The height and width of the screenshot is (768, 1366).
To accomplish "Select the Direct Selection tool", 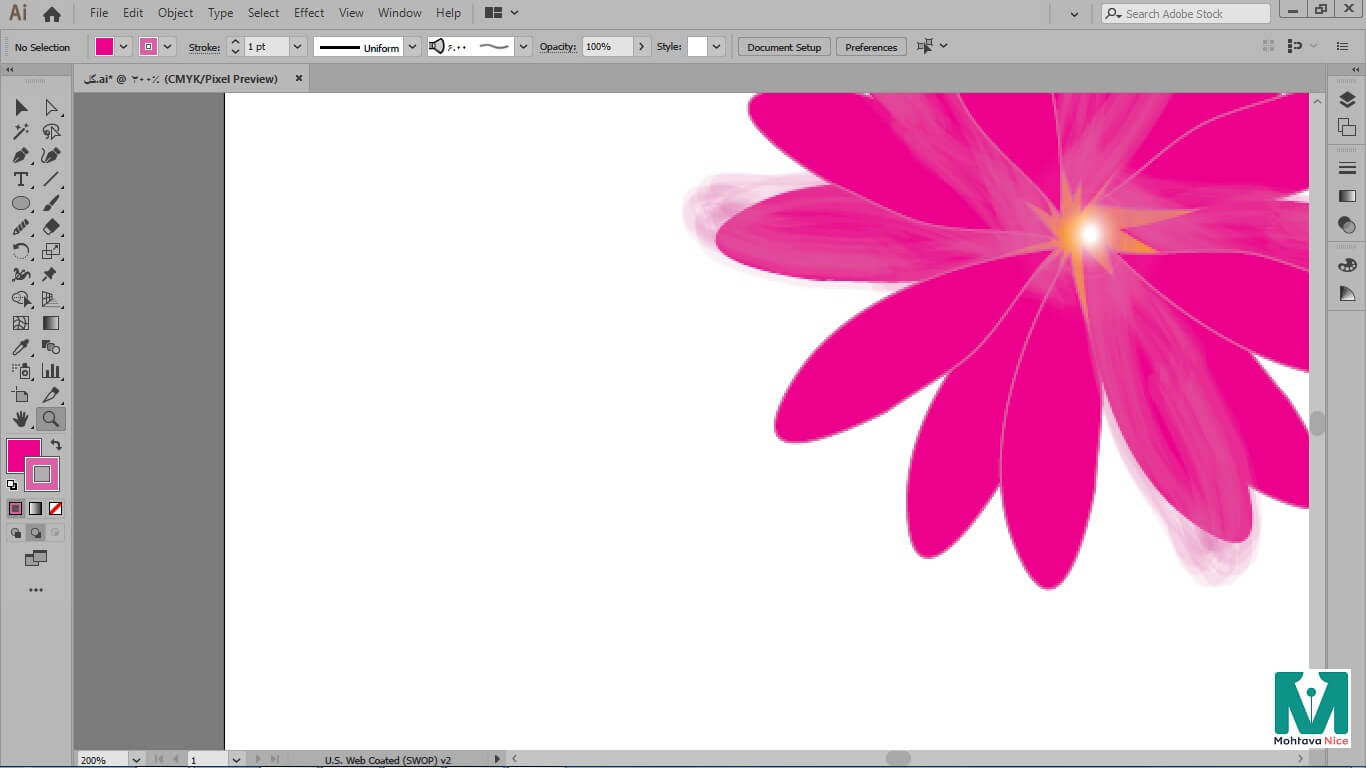I will coord(51,108).
